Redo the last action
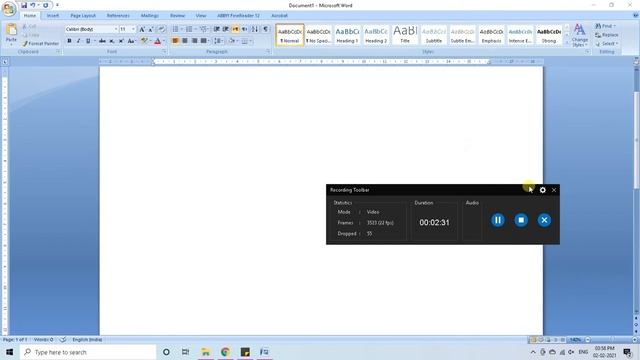640x360 pixels. 45,5
